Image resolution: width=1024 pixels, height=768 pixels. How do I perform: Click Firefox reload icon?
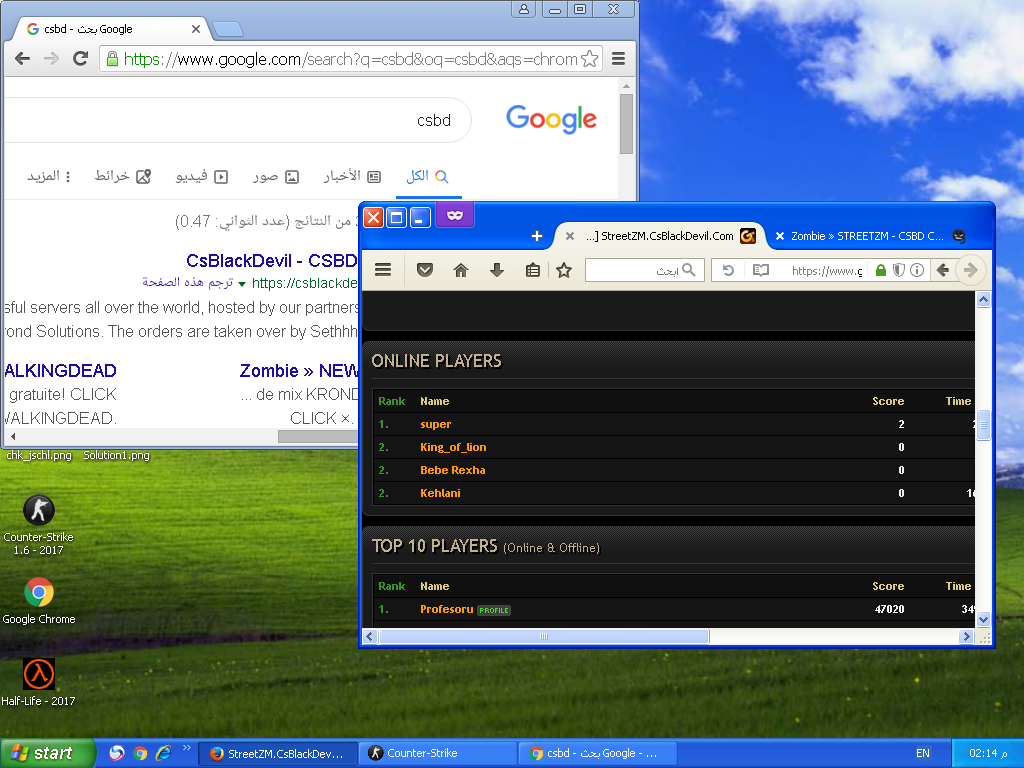(729, 270)
